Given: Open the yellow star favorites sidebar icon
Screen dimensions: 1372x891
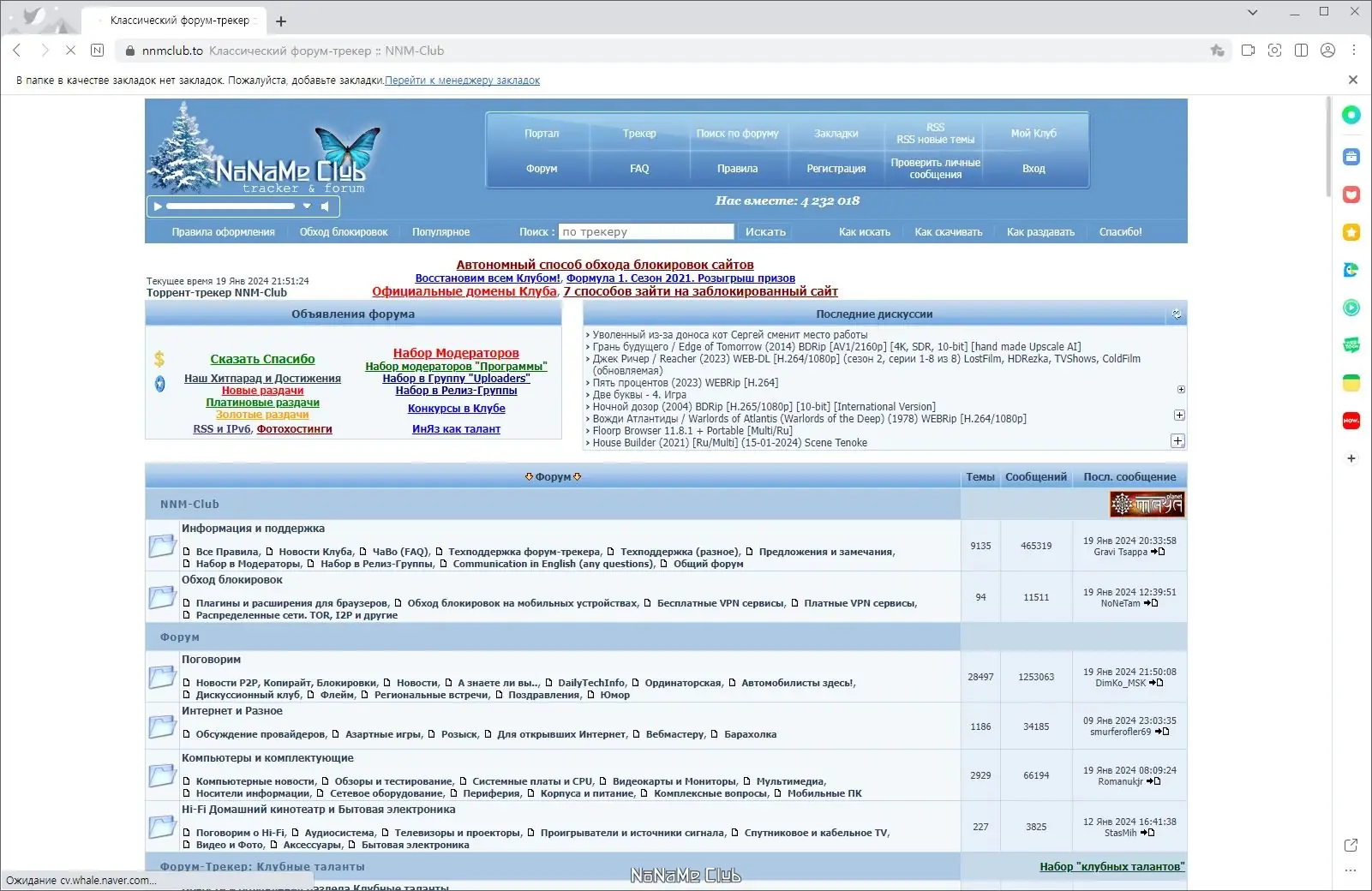Looking at the screenshot, I should (x=1351, y=232).
